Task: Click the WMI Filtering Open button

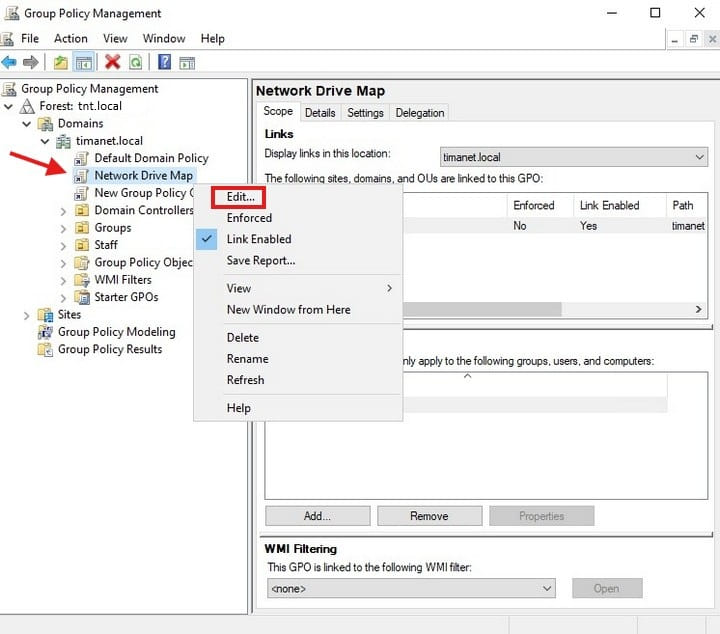Action: coord(607,589)
